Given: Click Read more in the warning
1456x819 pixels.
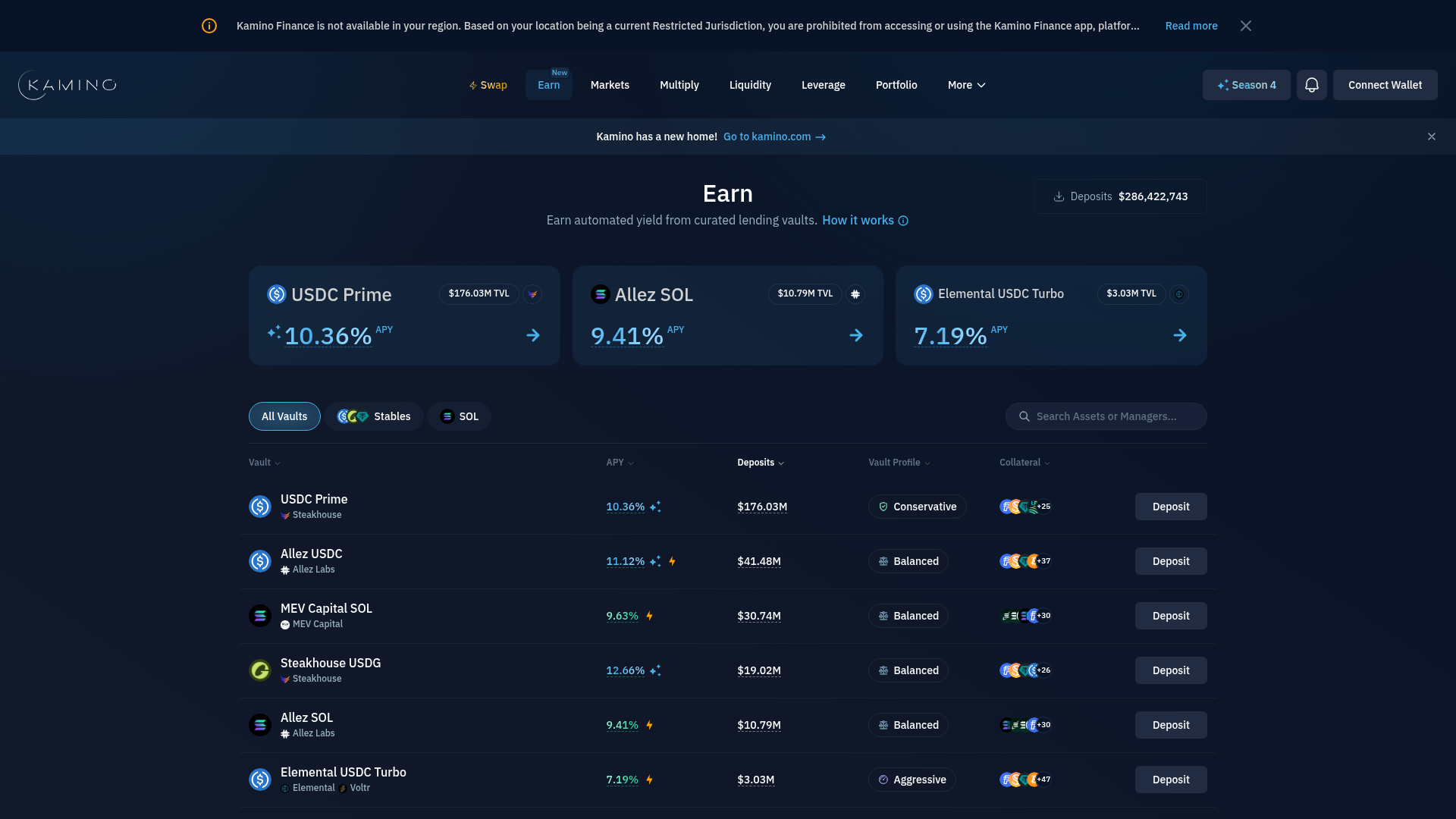Looking at the screenshot, I should (1191, 26).
